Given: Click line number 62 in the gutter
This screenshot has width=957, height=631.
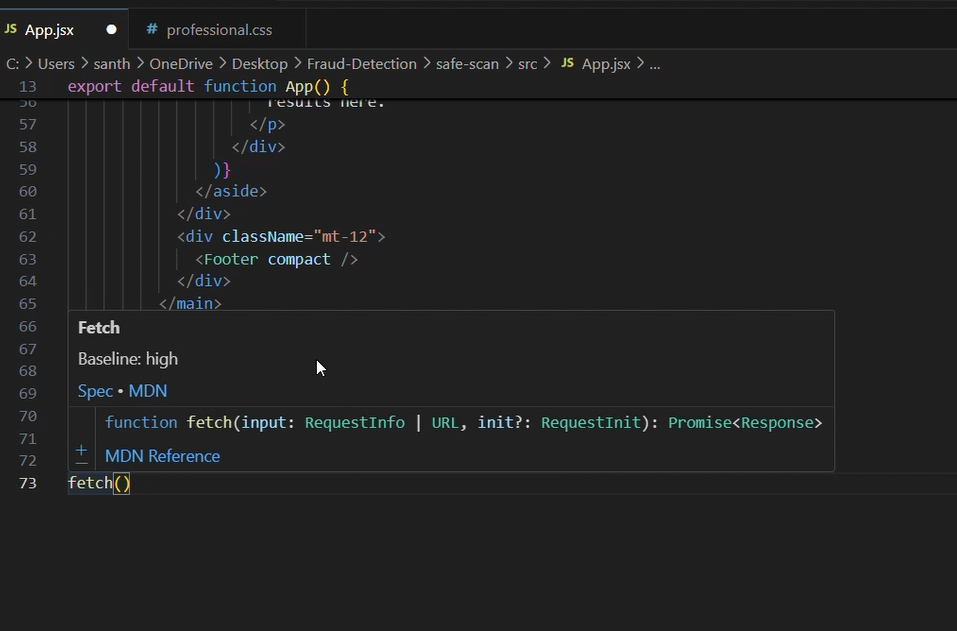Looking at the screenshot, I should tap(27, 237).
